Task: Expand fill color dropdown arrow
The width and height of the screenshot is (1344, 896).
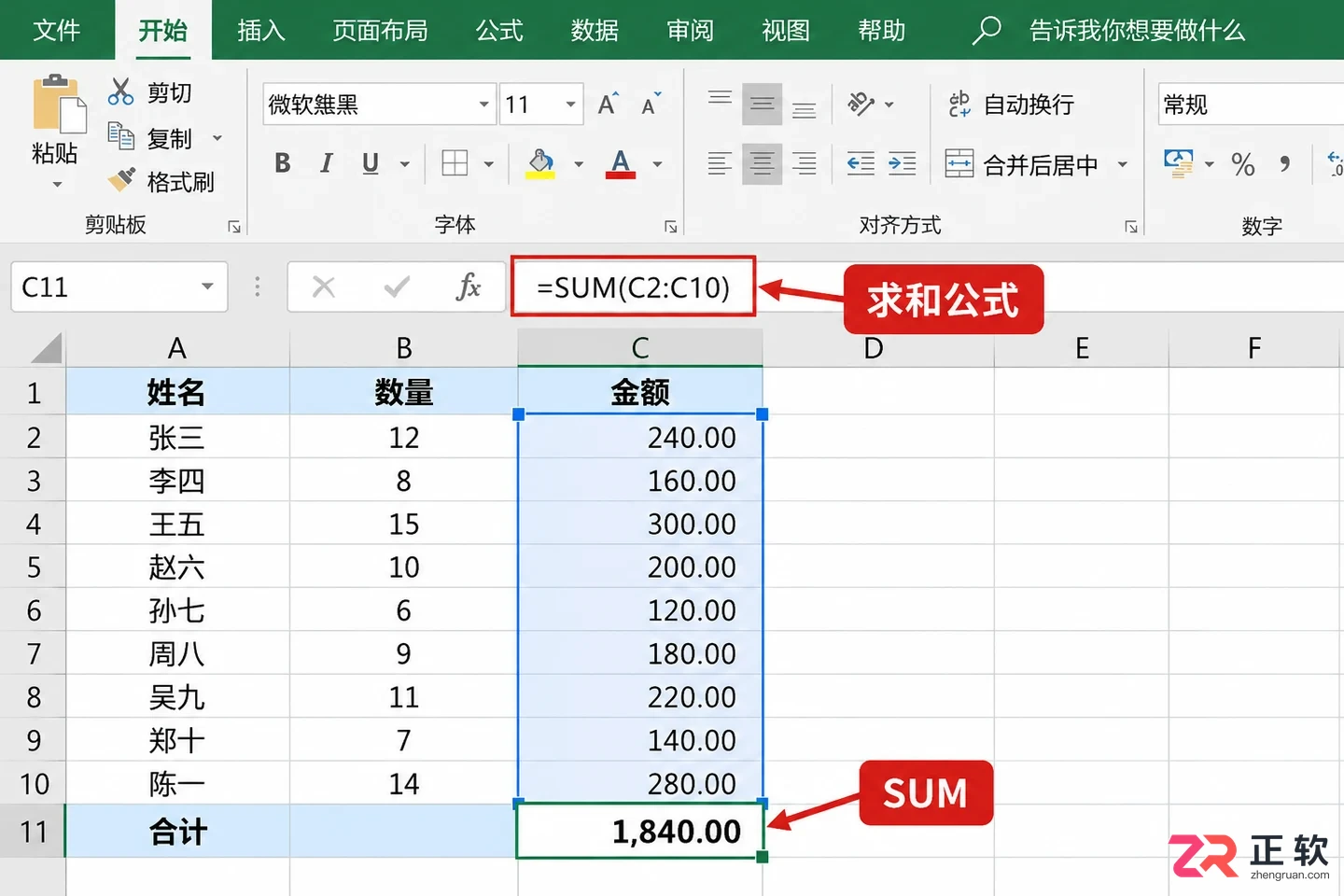Action: point(579,164)
